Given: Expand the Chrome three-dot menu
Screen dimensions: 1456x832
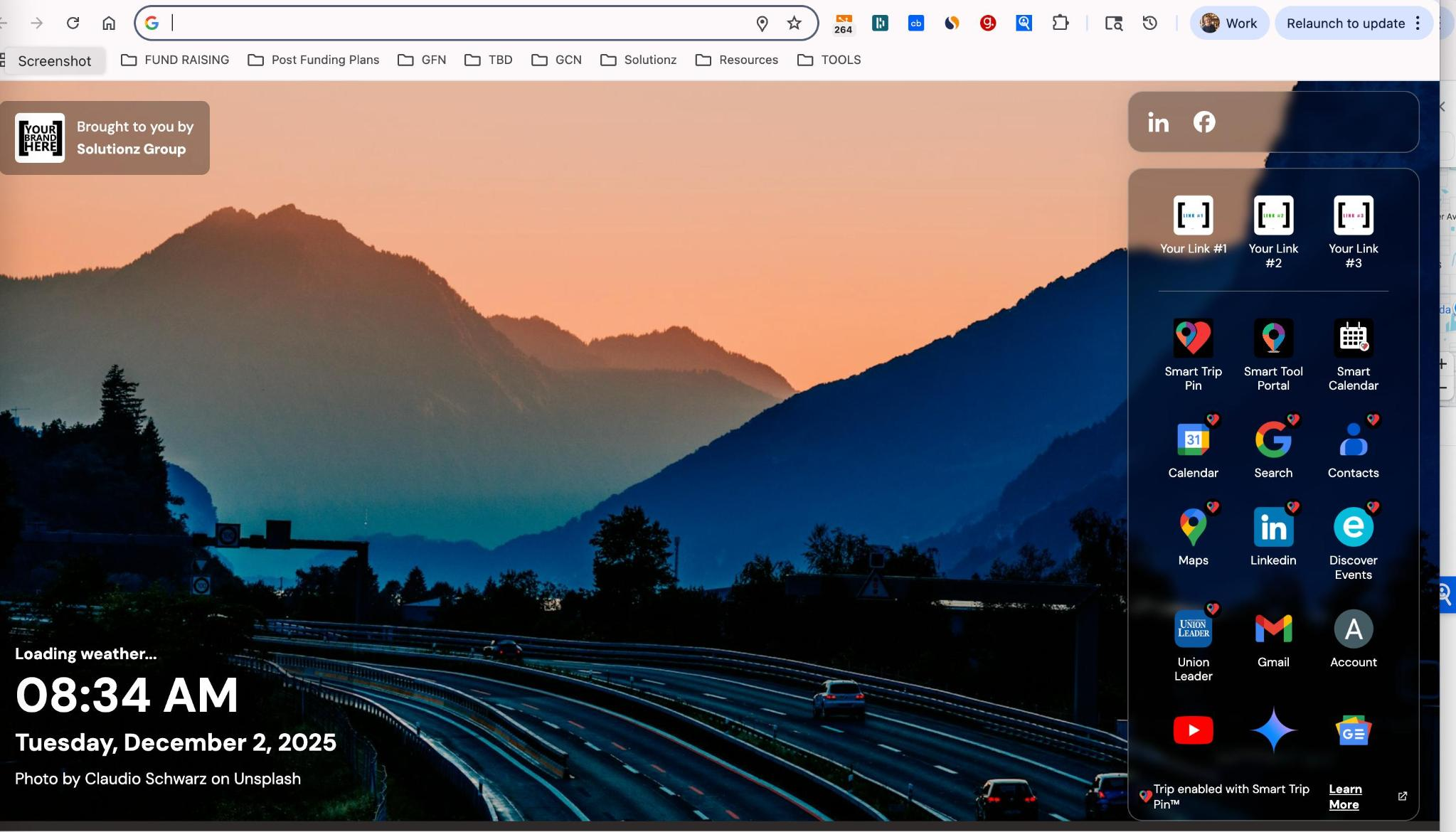Looking at the screenshot, I should 1418,23.
